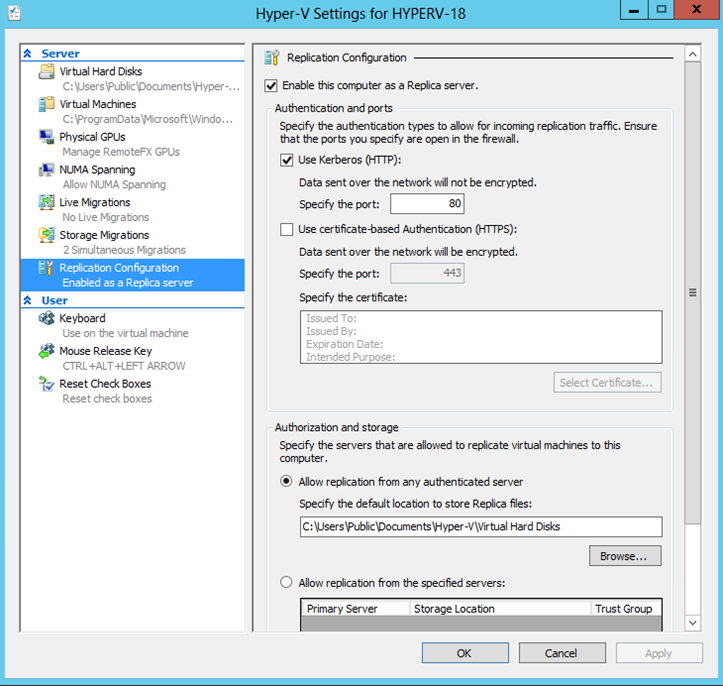Click the Storage Location column header
This screenshot has width=723, height=686.
pos(500,609)
